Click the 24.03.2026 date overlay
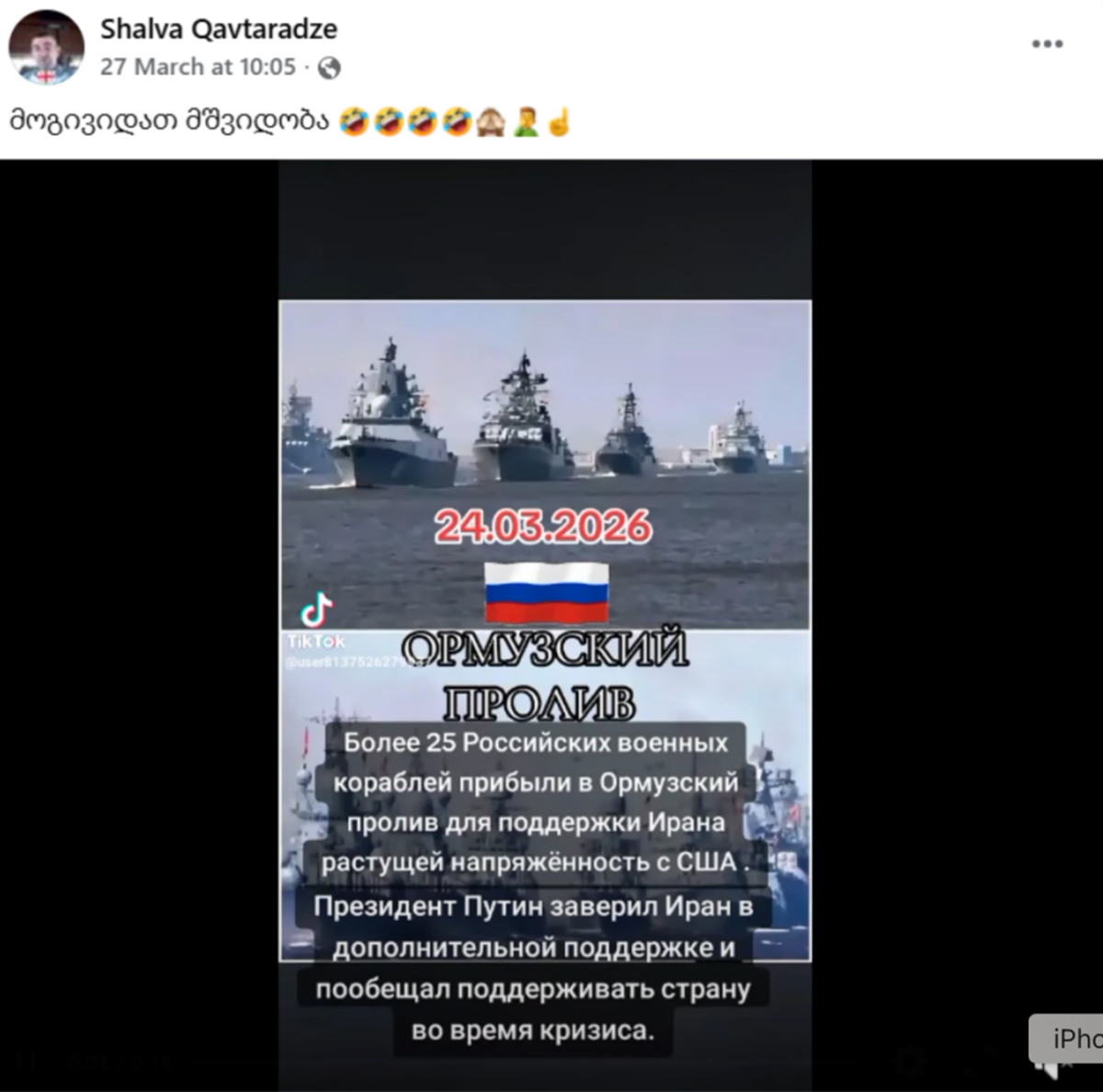Image resolution: width=1103 pixels, height=1092 pixels. tap(543, 527)
